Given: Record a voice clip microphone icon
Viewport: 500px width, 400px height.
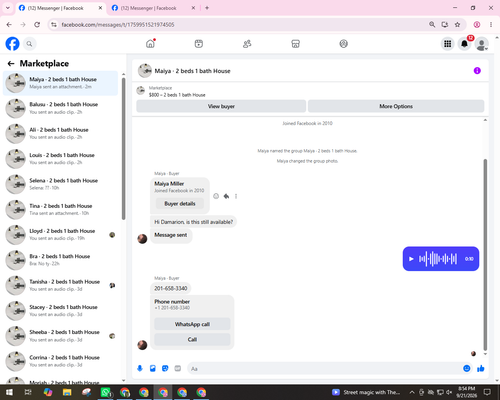Looking at the screenshot, I should (x=140, y=368).
